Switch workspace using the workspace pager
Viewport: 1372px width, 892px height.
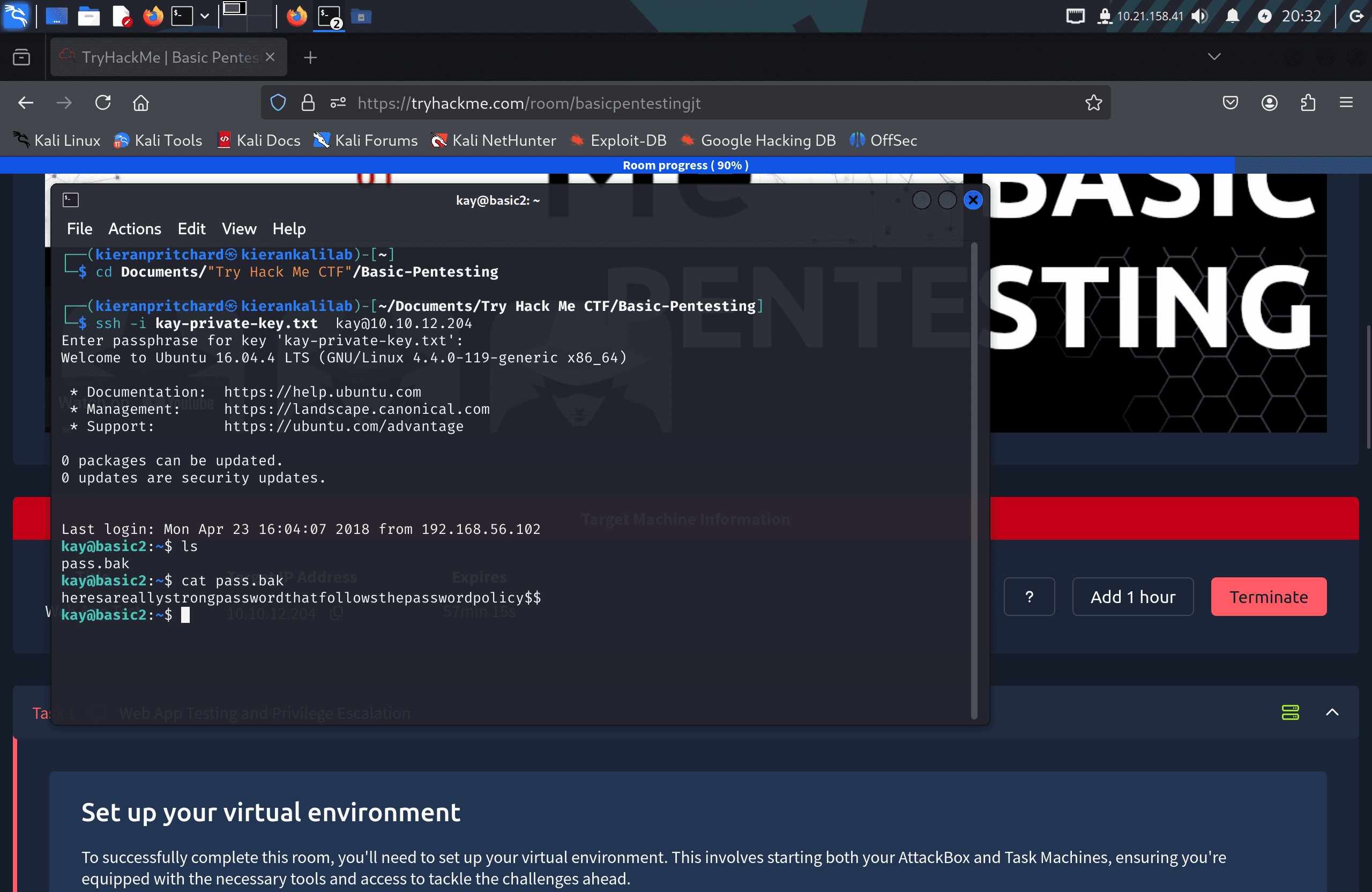click(248, 16)
